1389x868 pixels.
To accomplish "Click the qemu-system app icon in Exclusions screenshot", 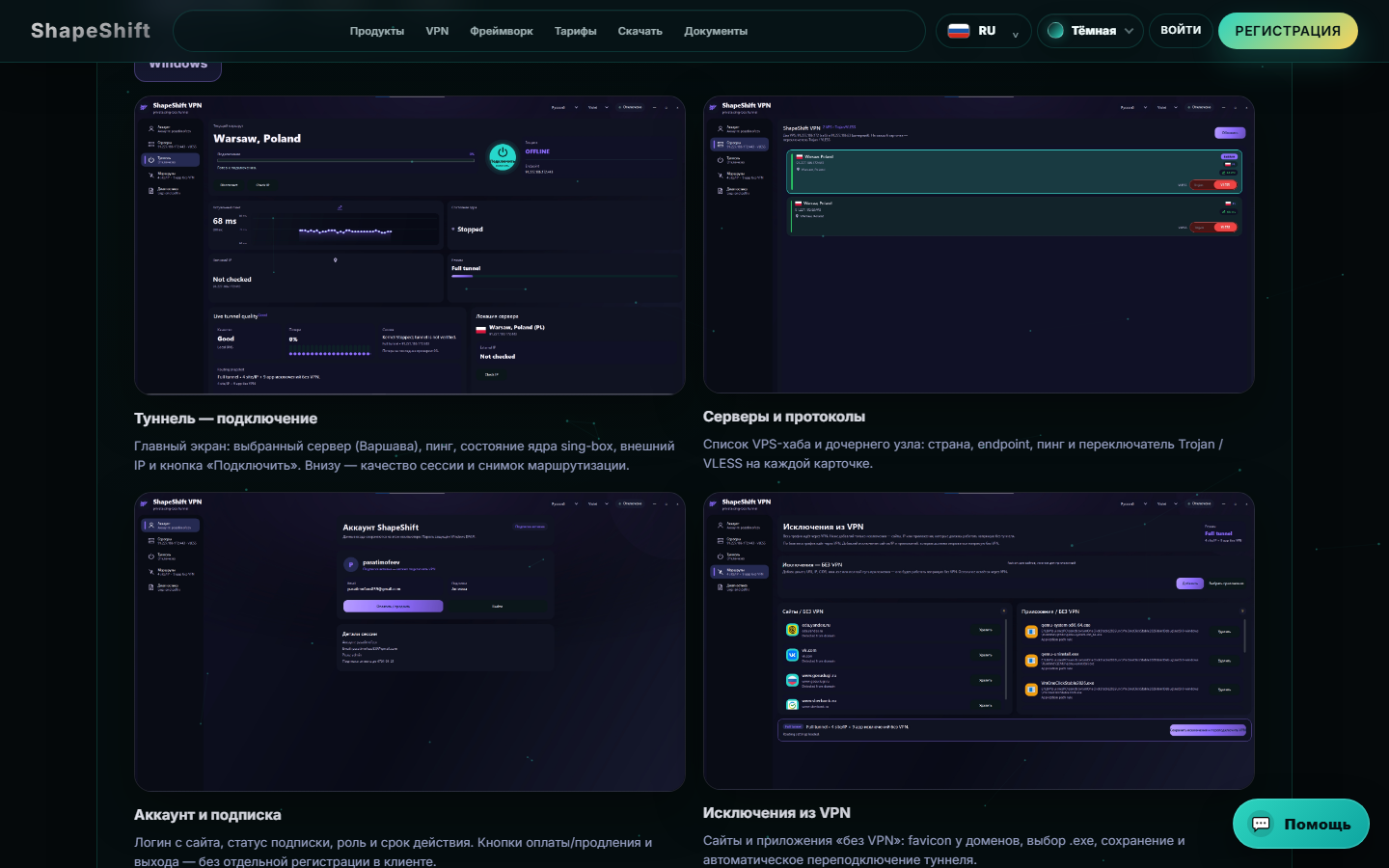I will (x=1031, y=632).
